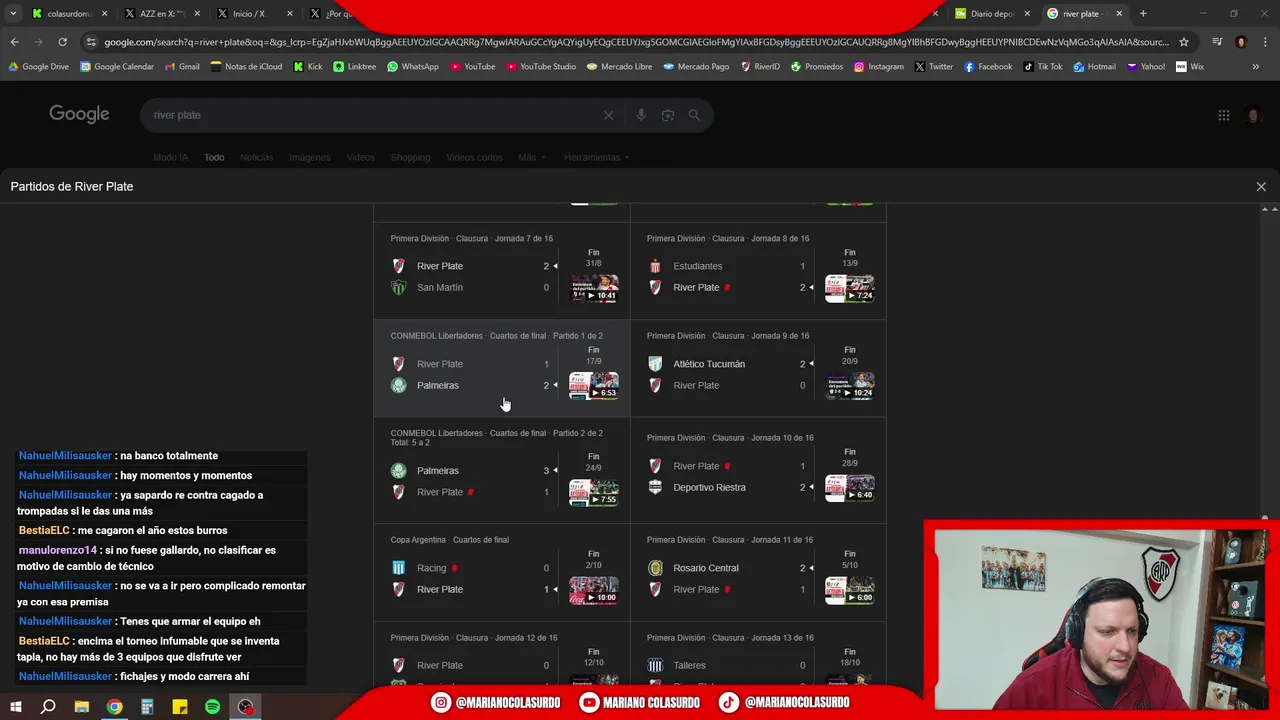Image resolution: width=1280 pixels, height=720 pixels.
Task: Click the address bar URL
Action: click(636, 42)
